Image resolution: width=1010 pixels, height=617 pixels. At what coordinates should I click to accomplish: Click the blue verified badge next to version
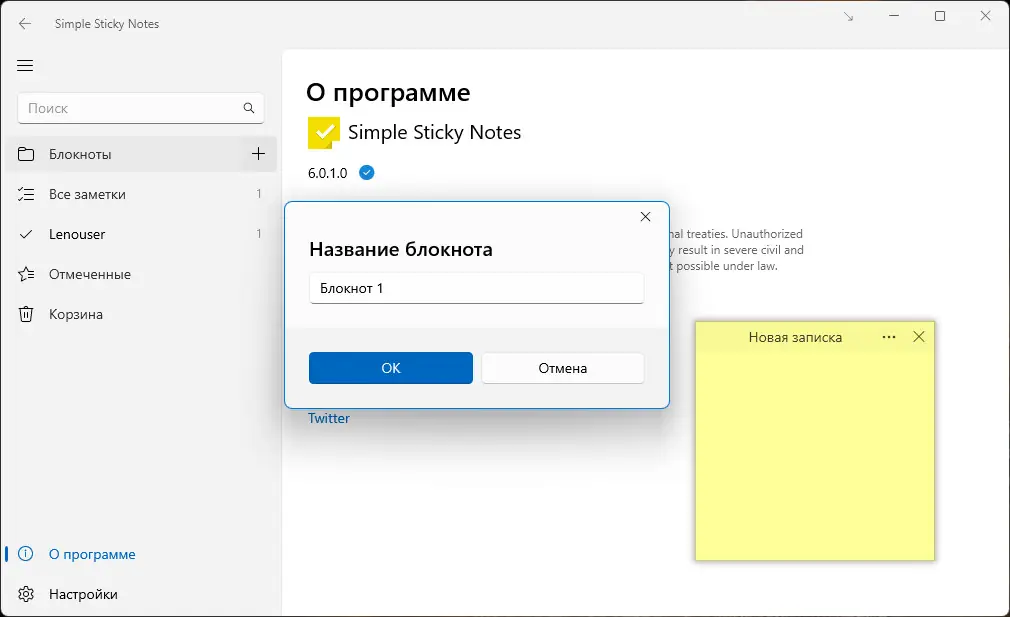[x=367, y=173]
